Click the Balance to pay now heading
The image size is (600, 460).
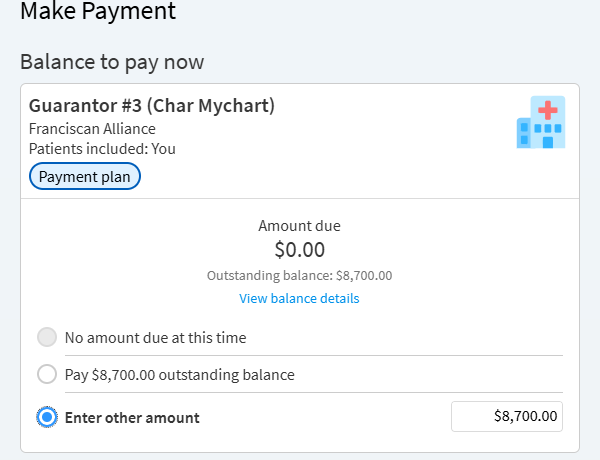click(x=112, y=62)
